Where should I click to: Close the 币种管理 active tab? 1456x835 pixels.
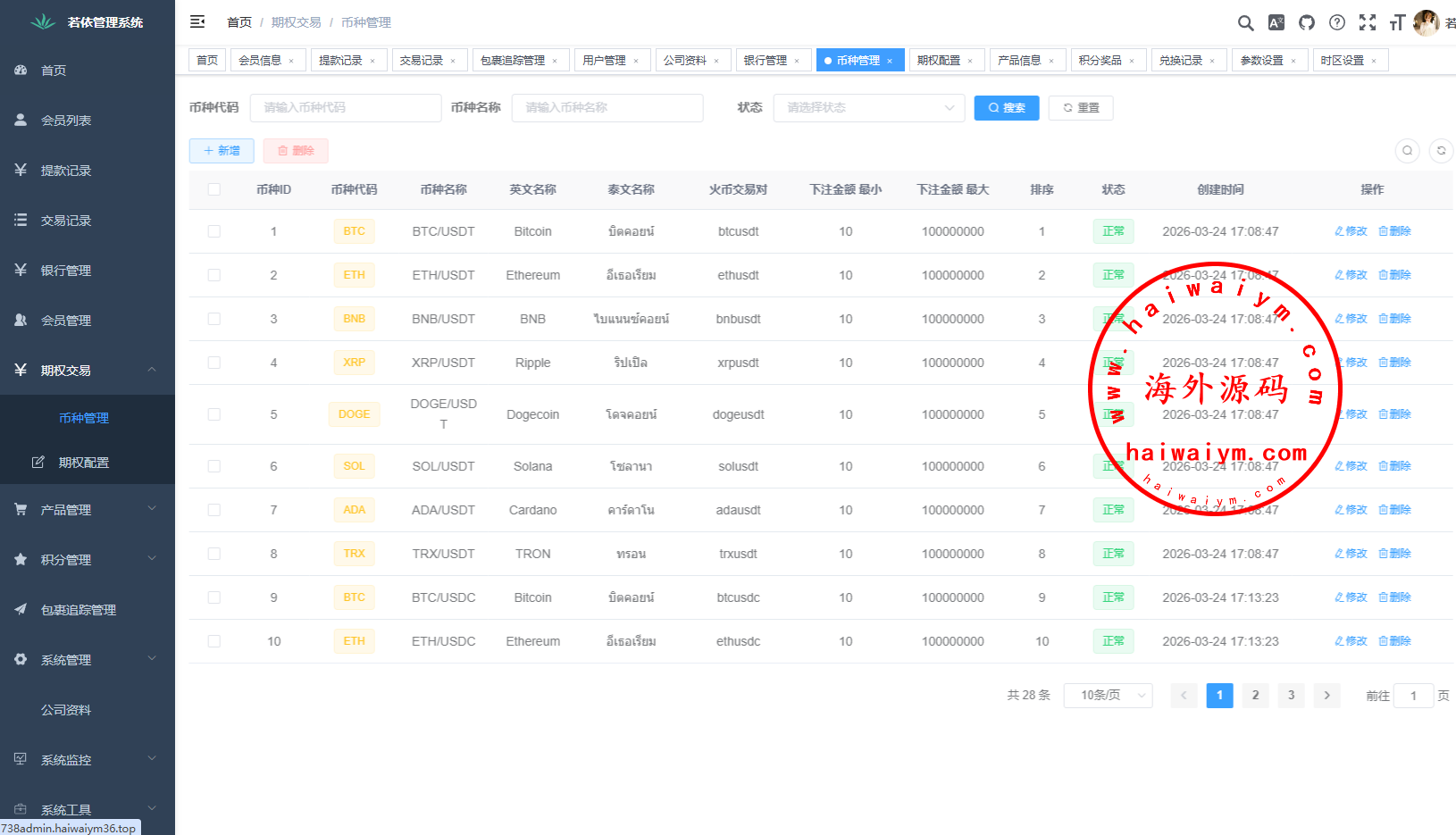(890, 61)
